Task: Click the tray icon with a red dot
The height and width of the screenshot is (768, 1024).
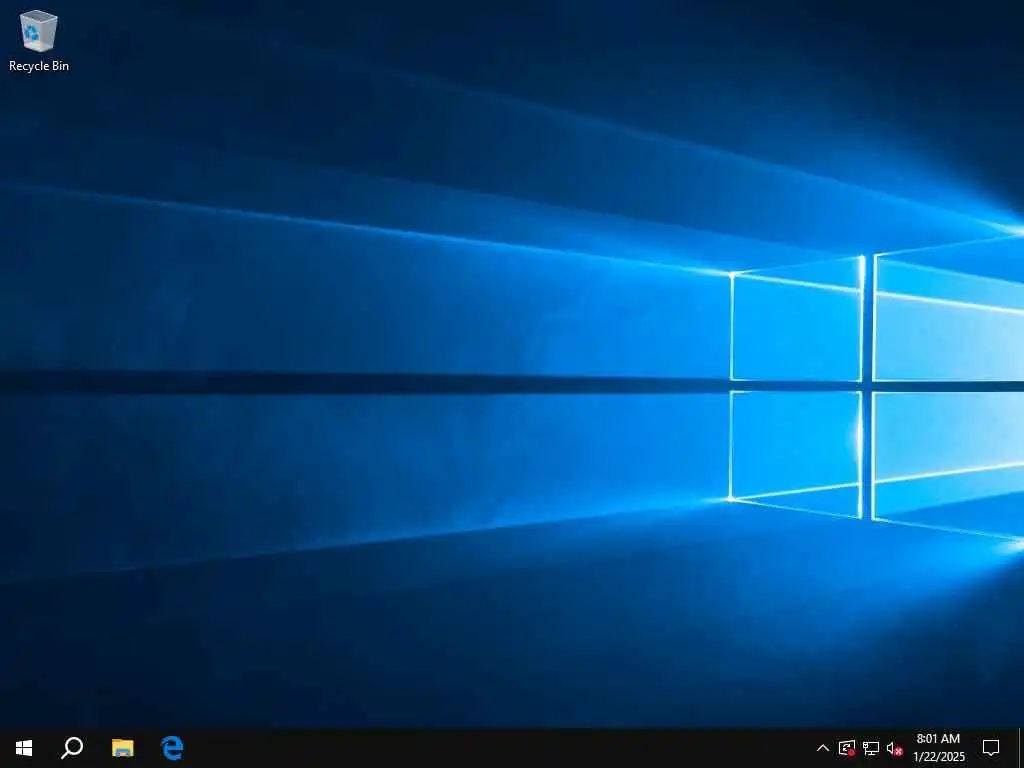Action: click(x=847, y=748)
